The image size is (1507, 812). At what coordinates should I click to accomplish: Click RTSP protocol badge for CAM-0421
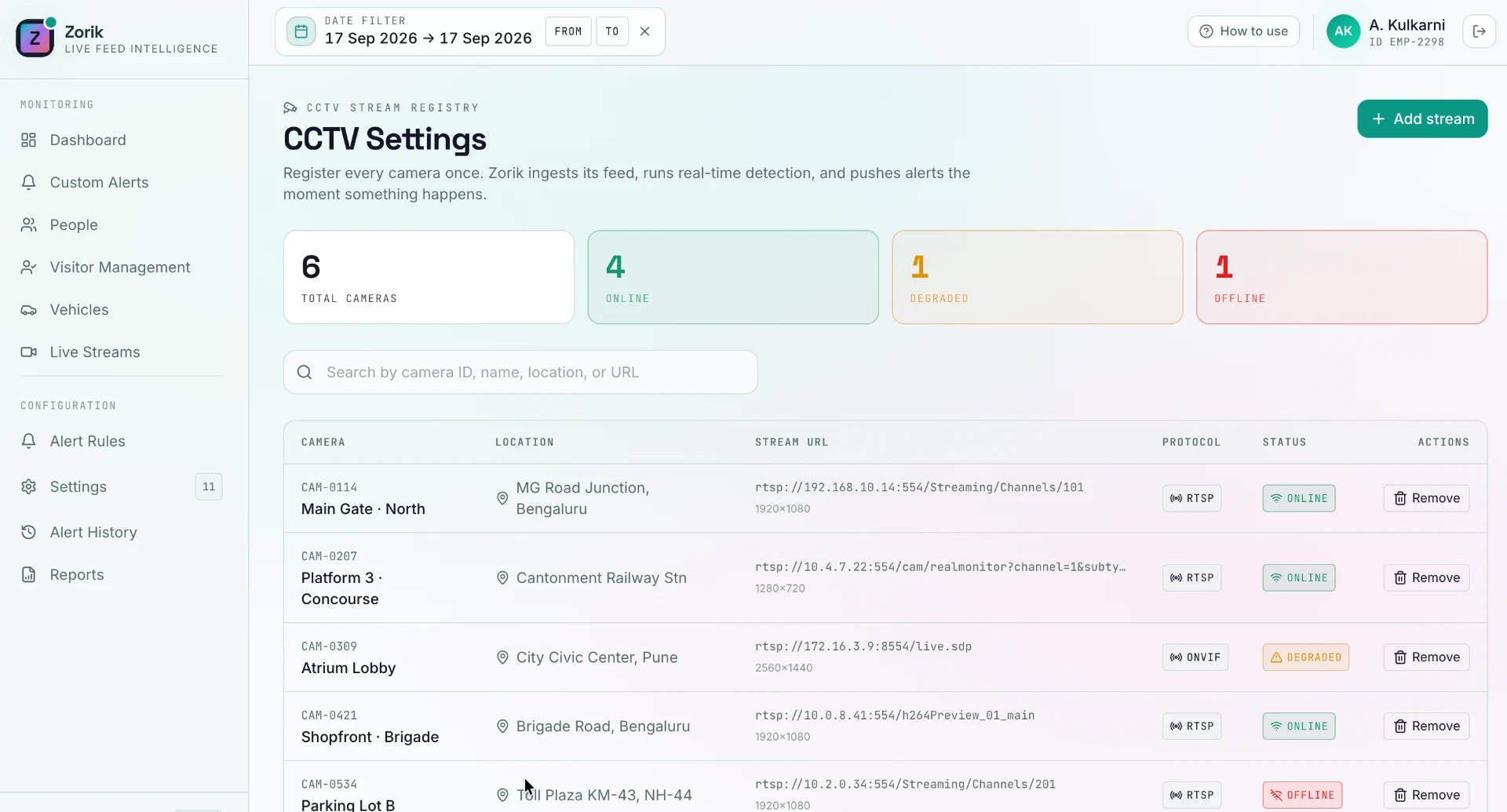click(1191, 726)
